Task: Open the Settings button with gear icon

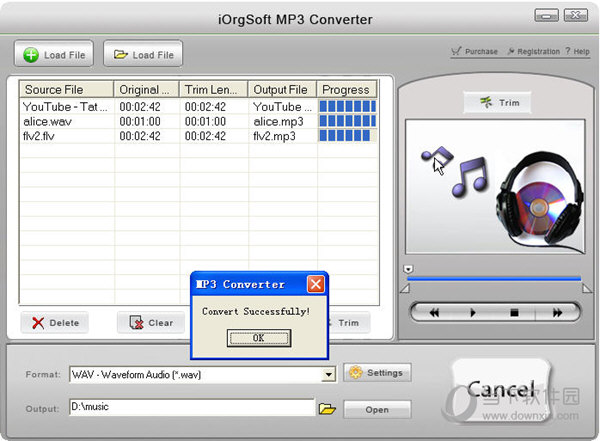Action: point(377,372)
